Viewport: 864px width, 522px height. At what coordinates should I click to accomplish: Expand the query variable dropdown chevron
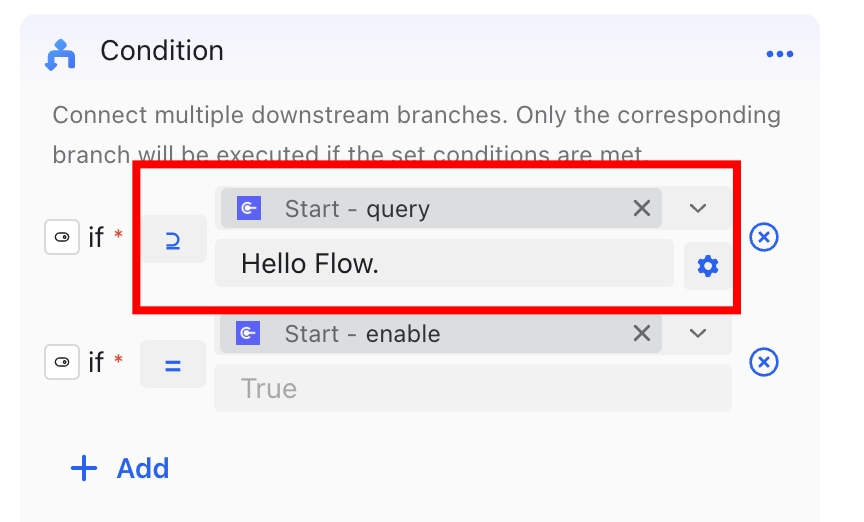click(698, 208)
